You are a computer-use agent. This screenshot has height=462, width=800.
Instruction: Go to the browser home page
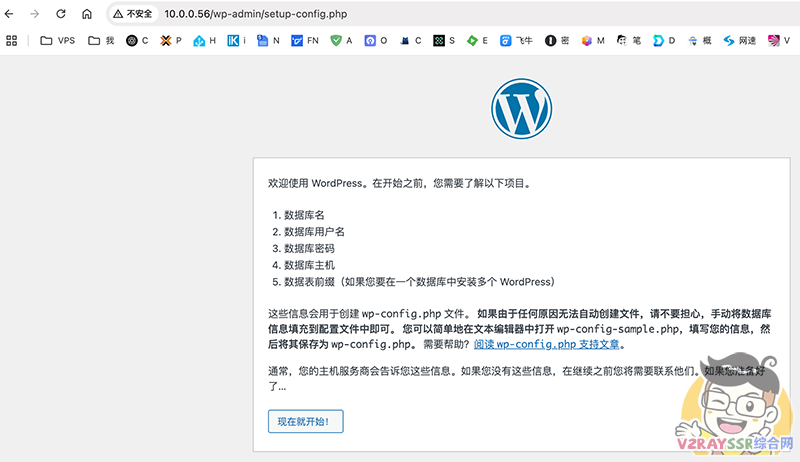click(87, 14)
